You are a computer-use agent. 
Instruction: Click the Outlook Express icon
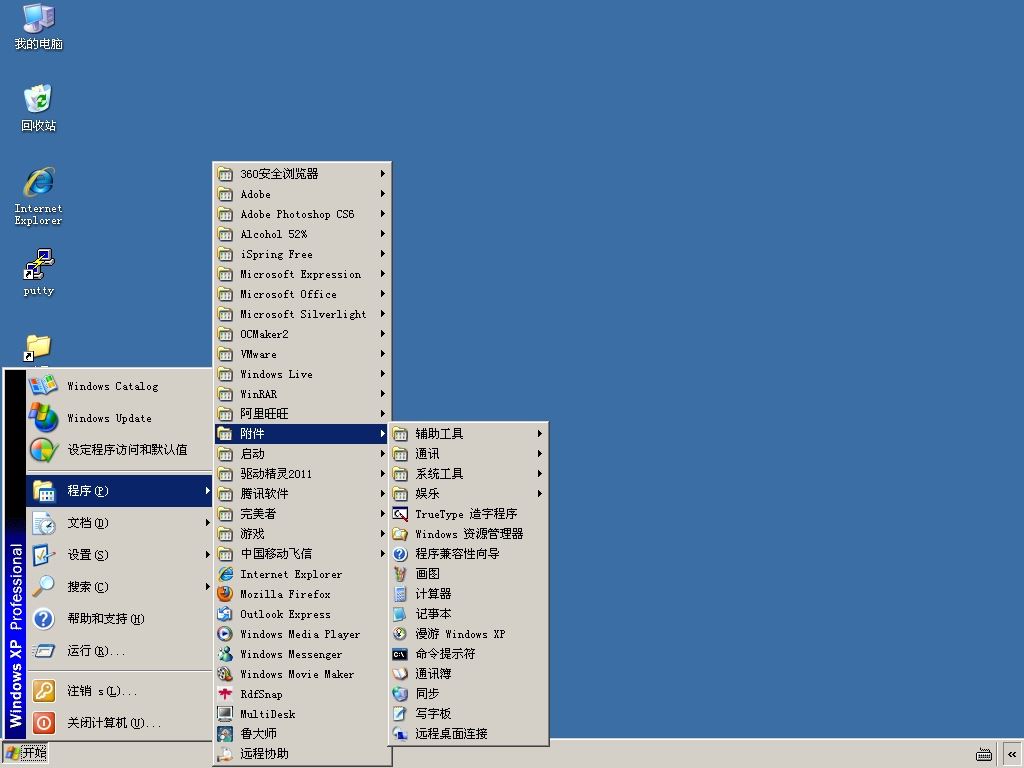point(225,614)
